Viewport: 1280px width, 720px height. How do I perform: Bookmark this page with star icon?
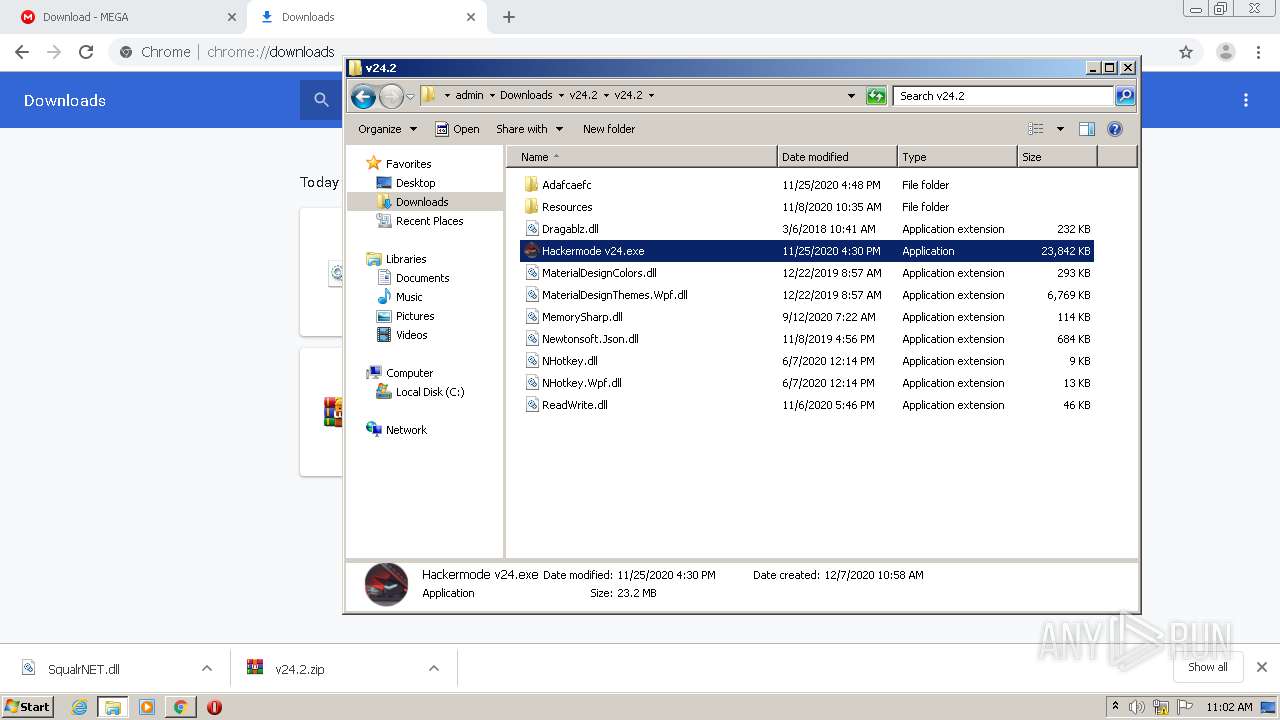(1186, 52)
